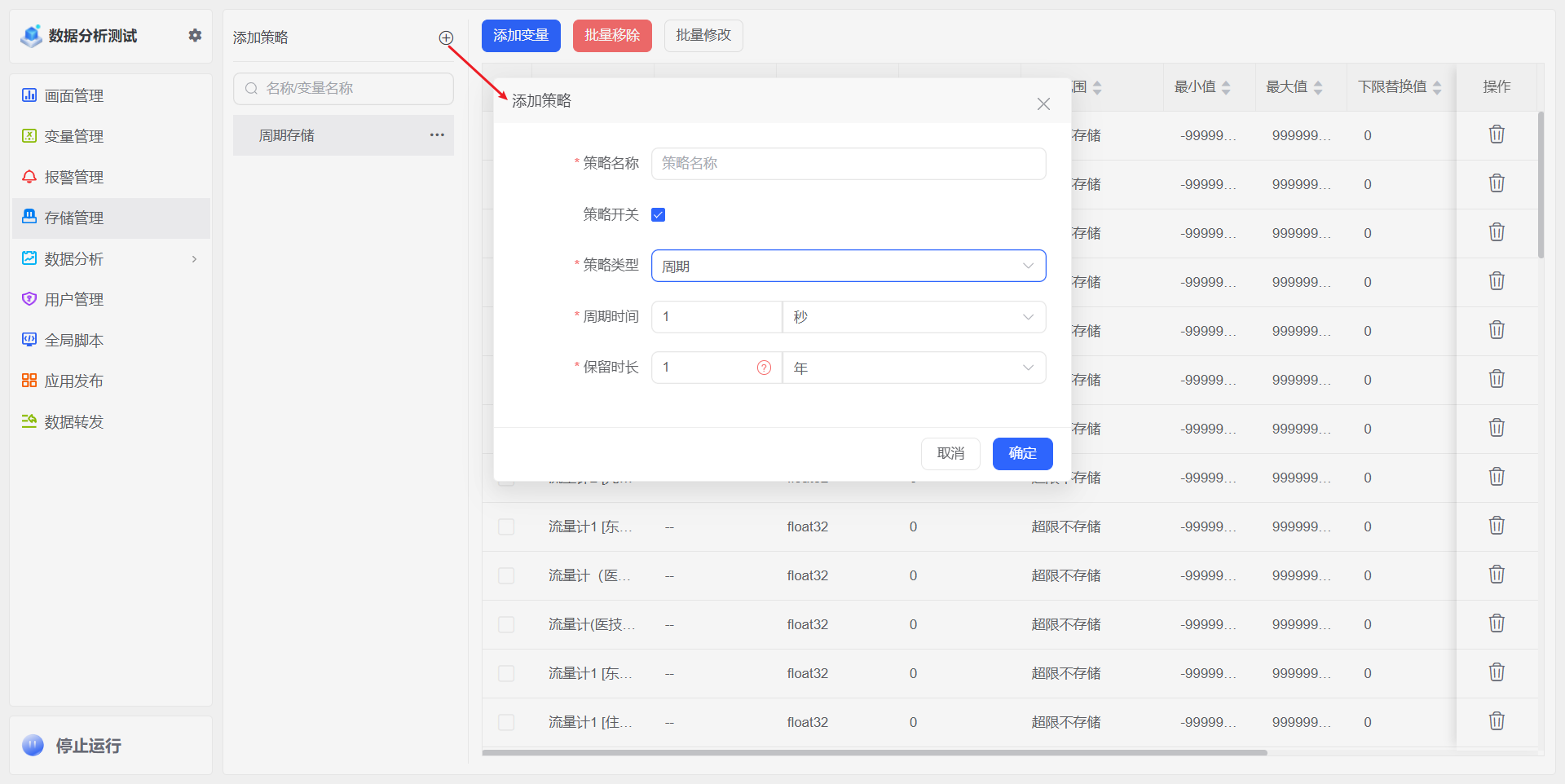Click the 停止运行 pause icon
1565x784 pixels.
click(32, 745)
